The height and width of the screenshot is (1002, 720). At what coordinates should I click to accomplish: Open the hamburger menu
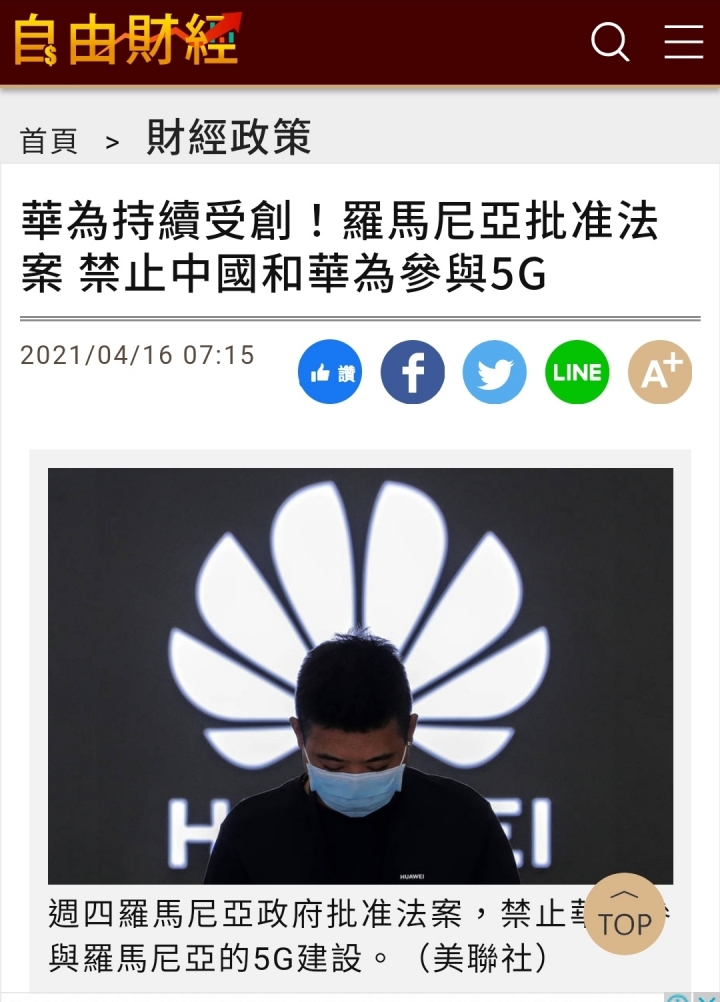[x=684, y=42]
